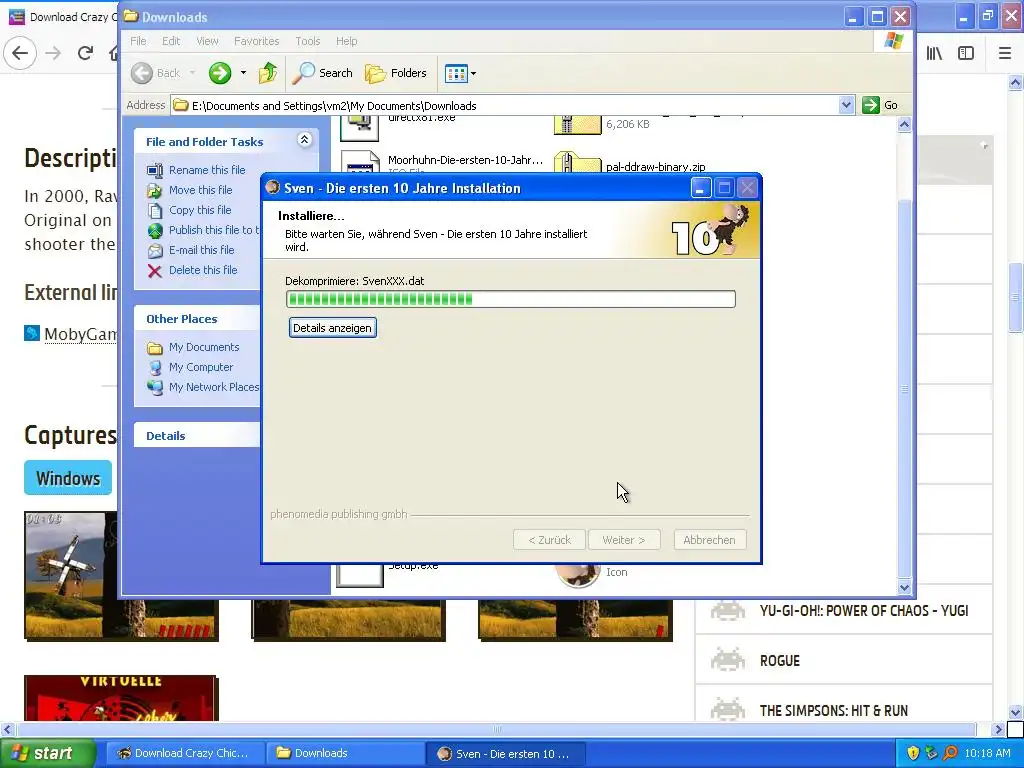This screenshot has height=768, width=1024.
Task: Click the Go button
Action: coord(880,105)
